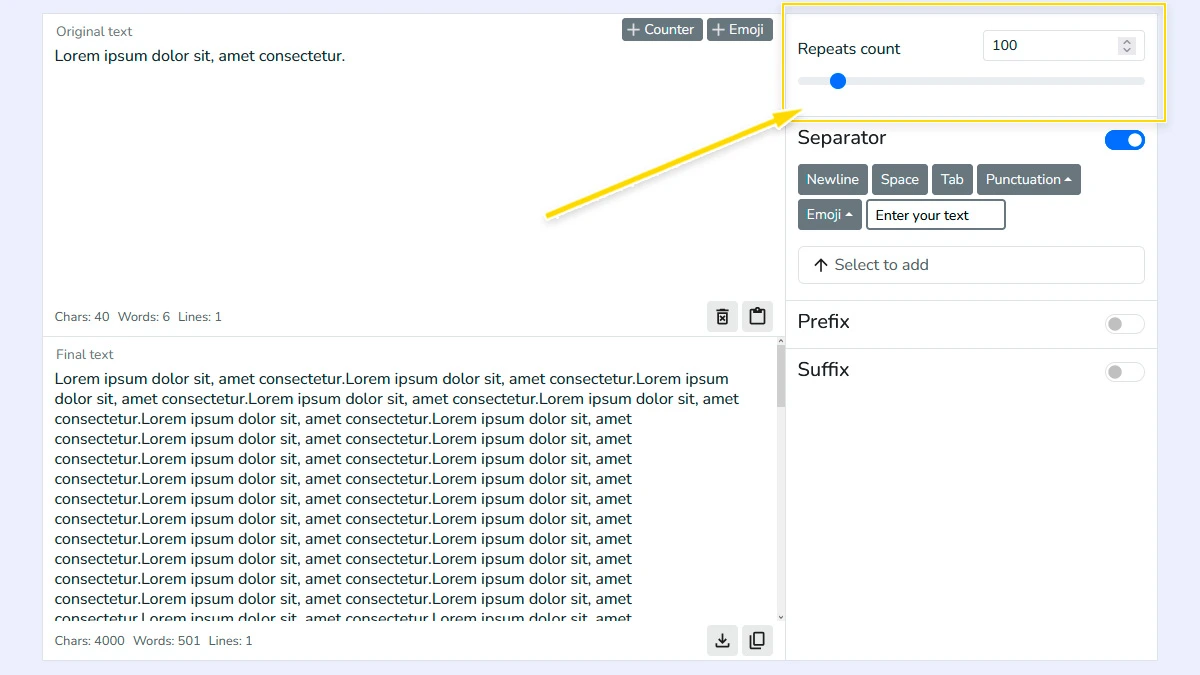Select Tab as the separator
The width and height of the screenshot is (1200, 675).
pyautogui.click(x=952, y=179)
